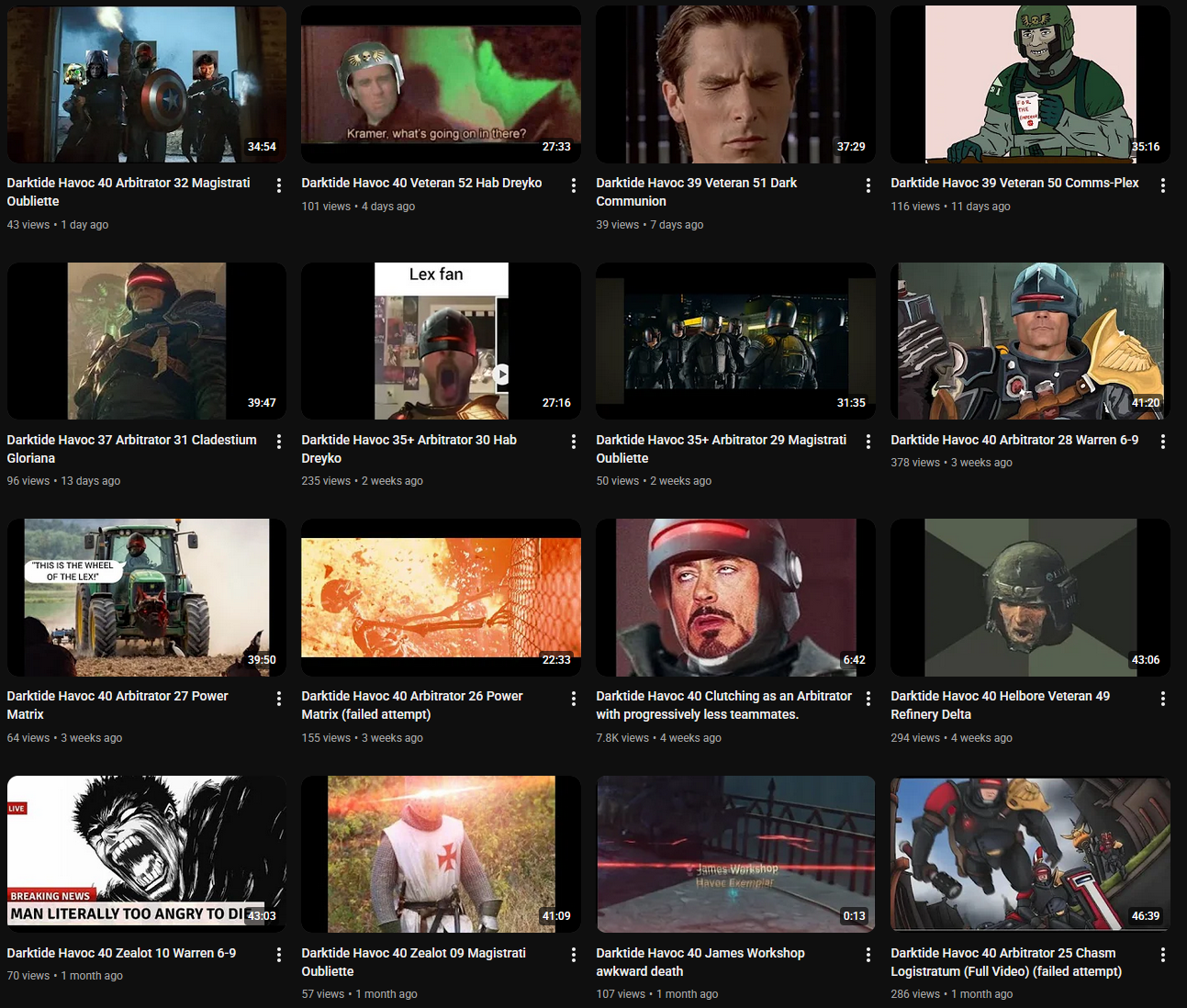Play the Captain America shield thumbnail video
The image size is (1187, 1008).
[147, 84]
